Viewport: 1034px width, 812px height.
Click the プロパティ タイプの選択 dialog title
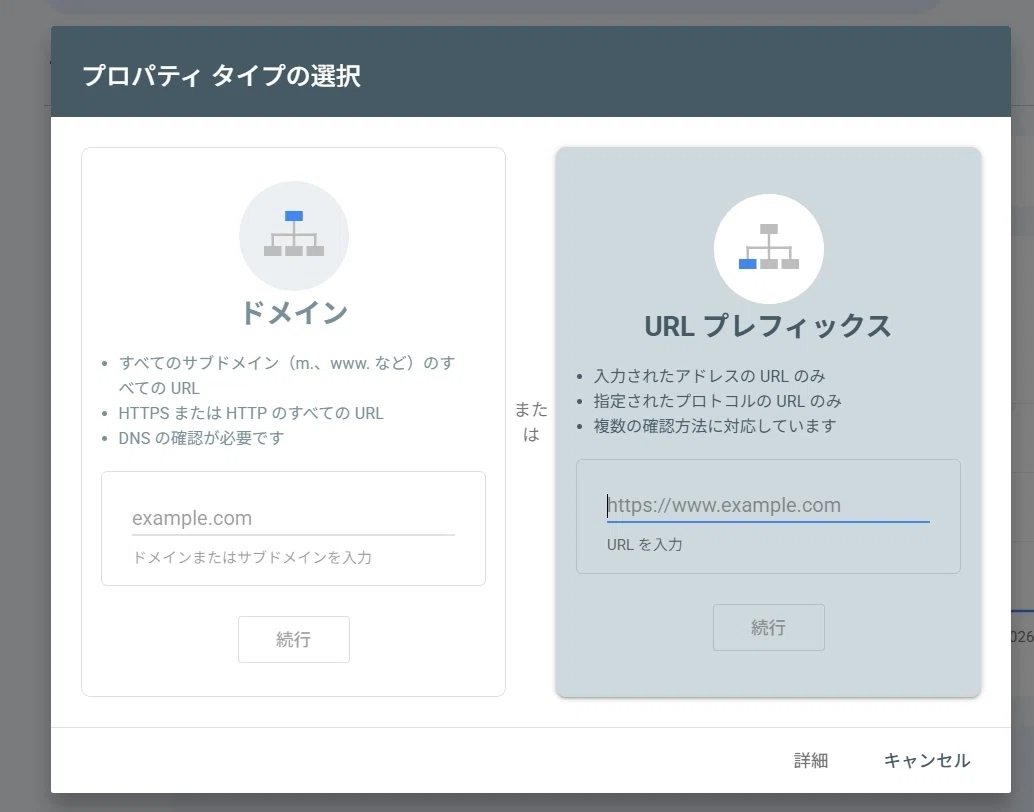pyautogui.click(x=222, y=75)
